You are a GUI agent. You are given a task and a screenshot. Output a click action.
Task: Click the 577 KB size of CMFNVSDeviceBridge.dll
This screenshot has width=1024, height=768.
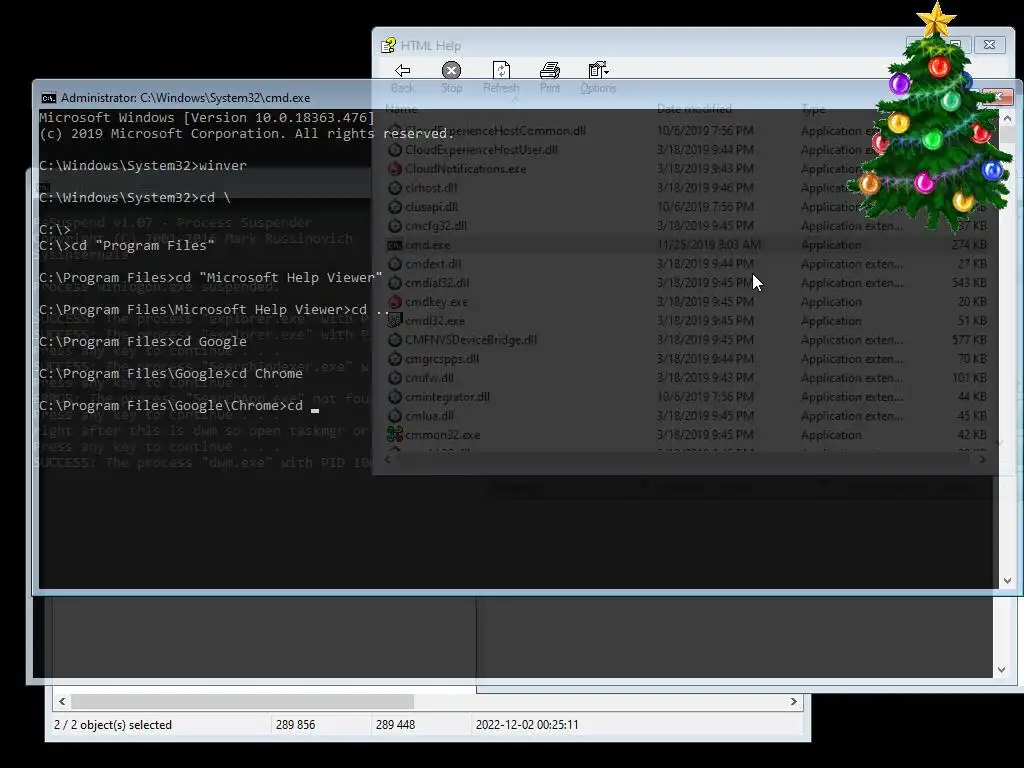(969, 340)
